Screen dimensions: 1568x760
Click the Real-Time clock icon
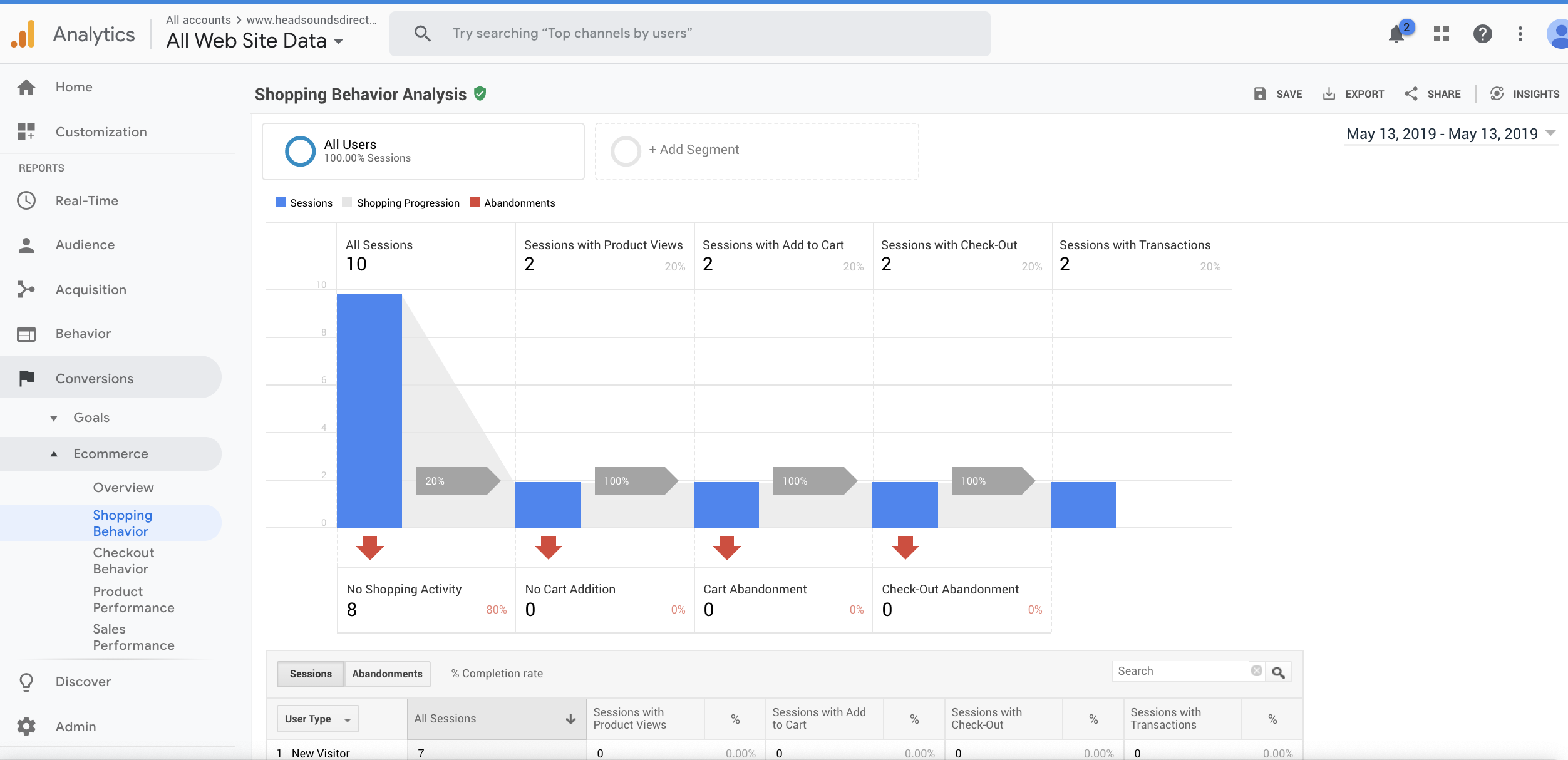coord(26,200)
